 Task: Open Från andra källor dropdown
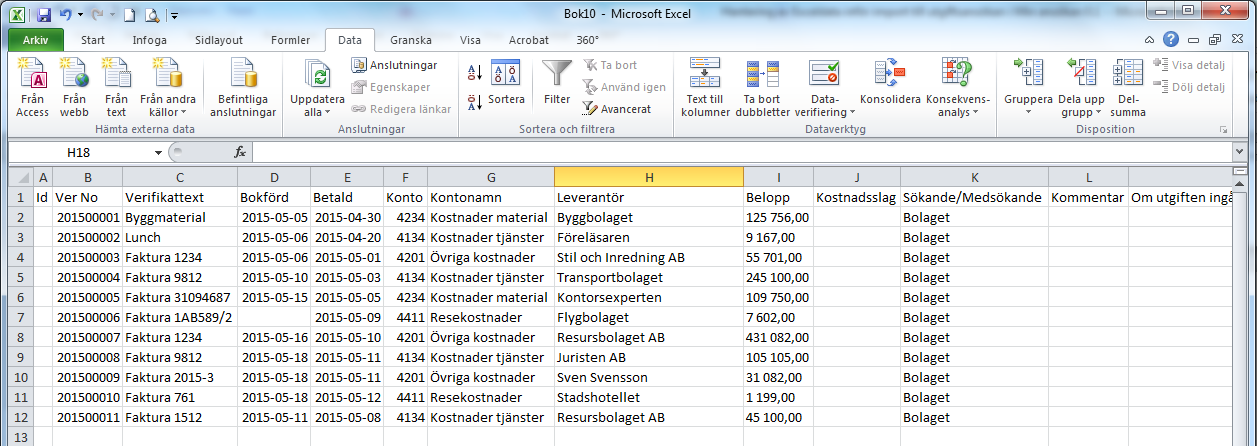click(167, 88)
